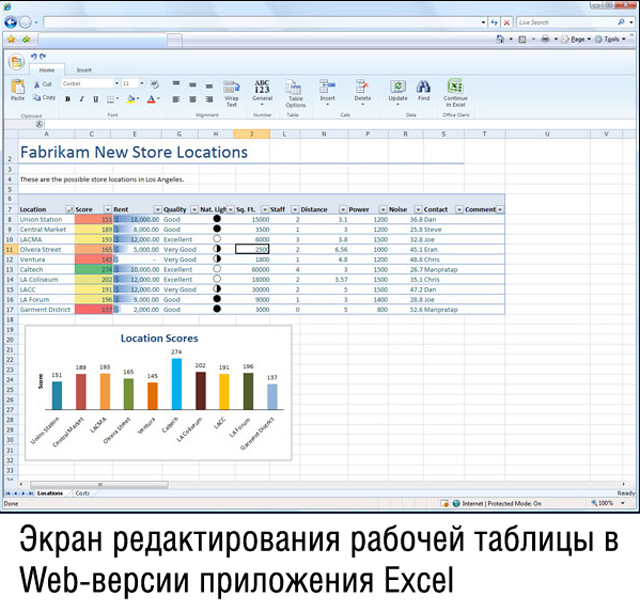Open the borders button in the Font group

click(112, 99)
